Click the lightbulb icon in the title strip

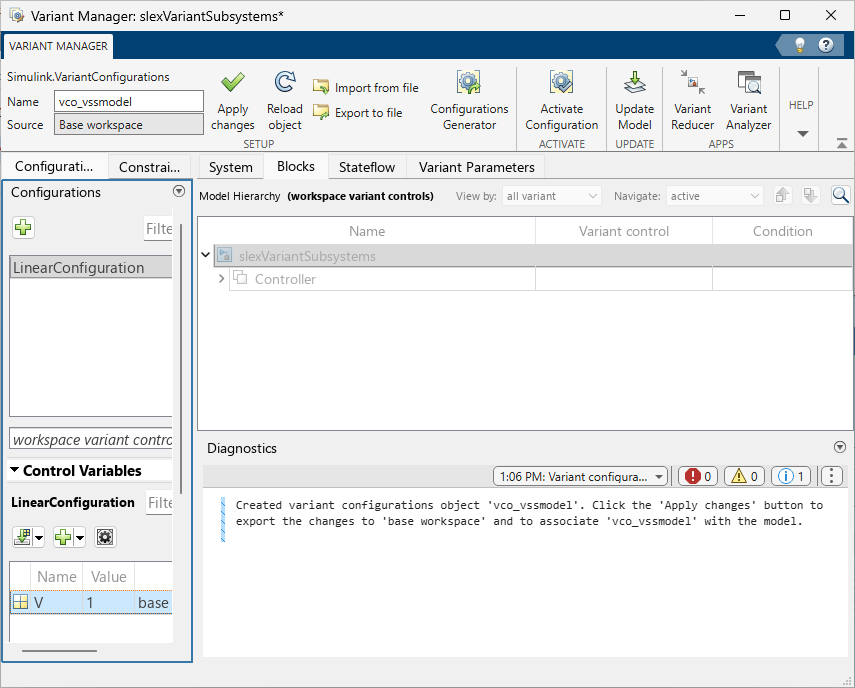[799, 45]
